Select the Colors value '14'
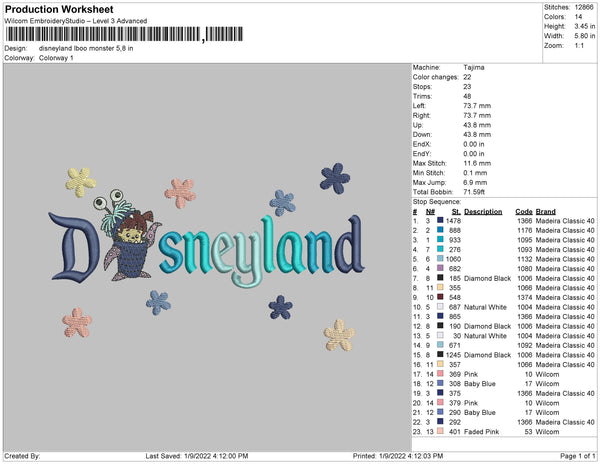 tap(578, 17)
